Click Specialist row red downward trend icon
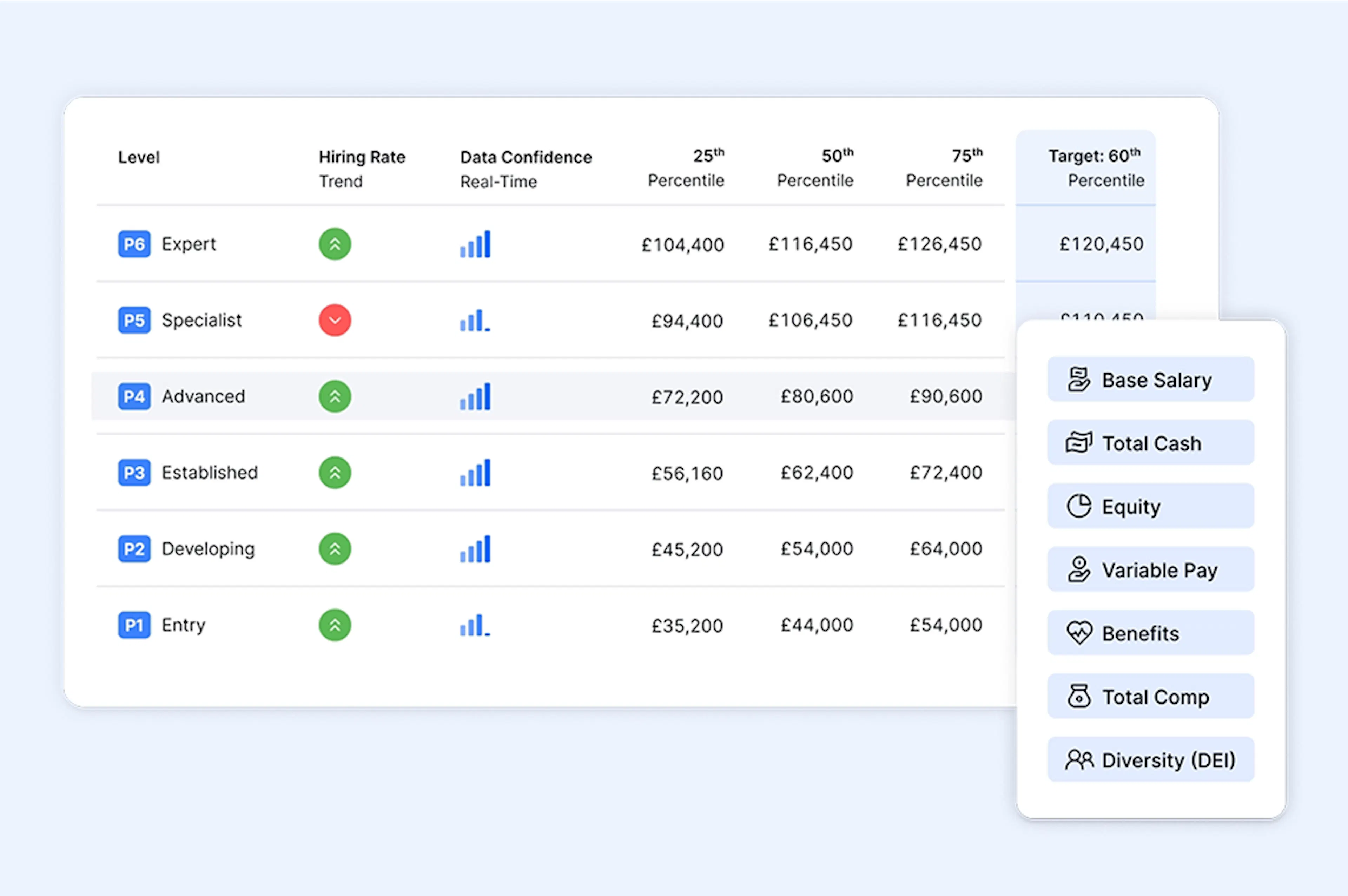Screen dimensions: 1348x896 [335, 320]
